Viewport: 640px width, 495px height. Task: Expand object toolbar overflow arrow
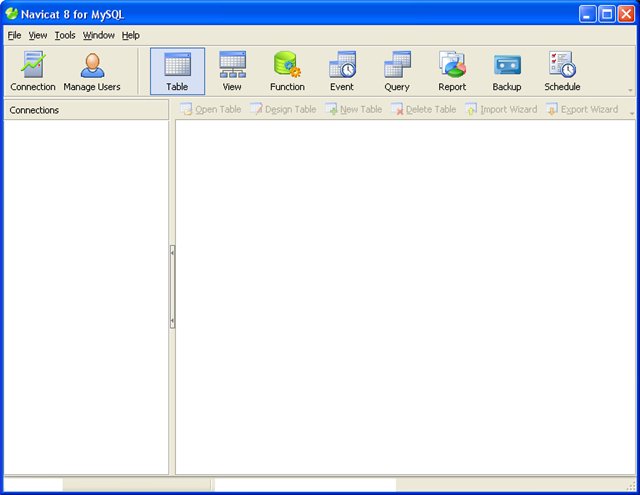632,114
